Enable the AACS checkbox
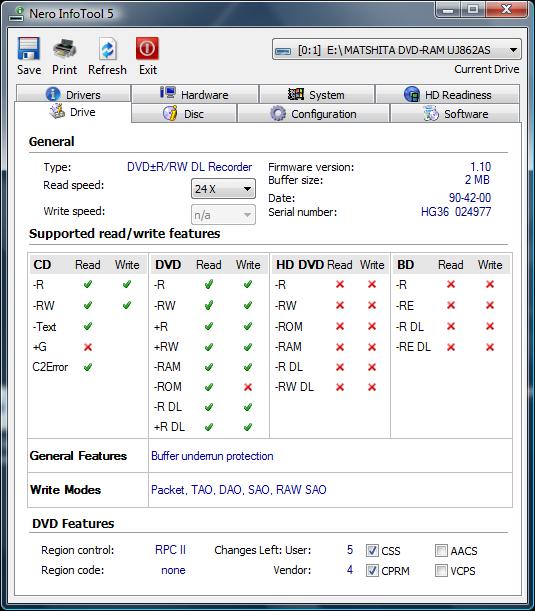This screenshot has width=535, height=611. tap(441, 551)
